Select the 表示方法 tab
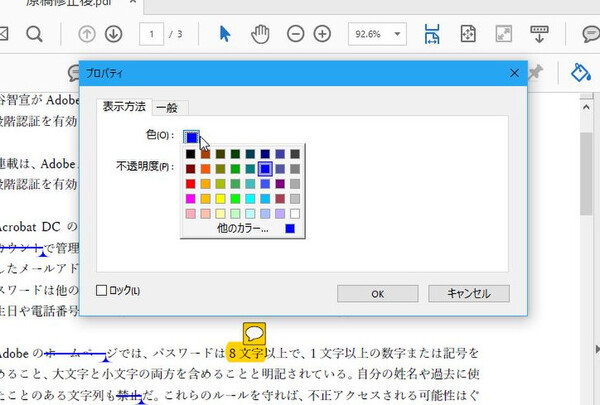 click(x=124, y=106)
